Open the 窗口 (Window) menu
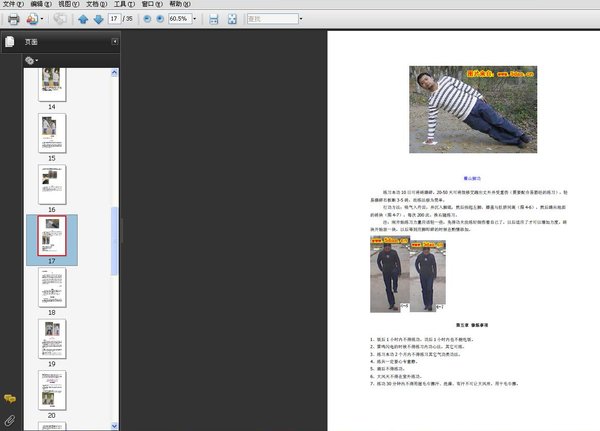Screen dimensions: 600x431 tap(152, 4)
